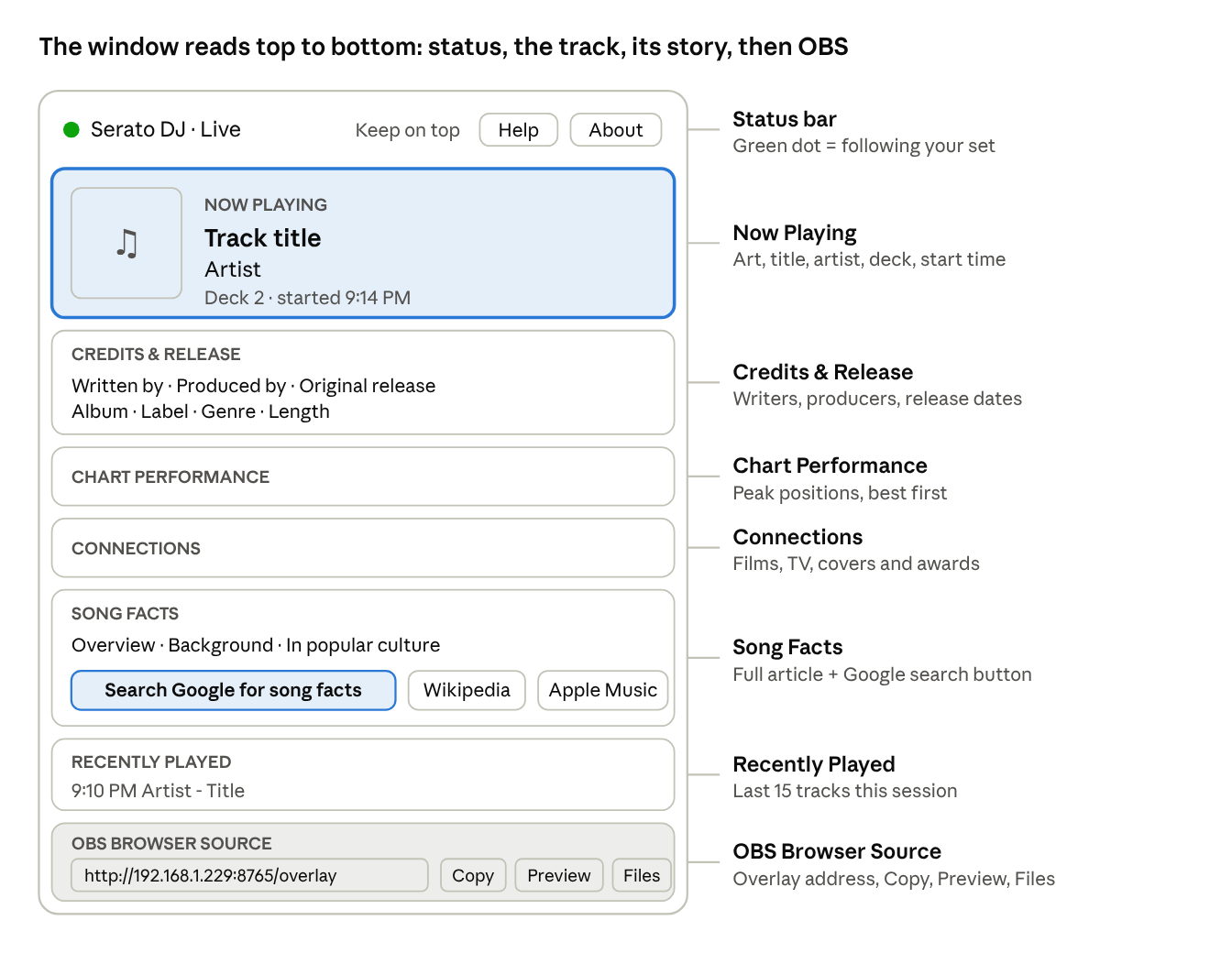Click the green status dot
The width and height of the screenshot is (1232, 964).
[71, 130]
